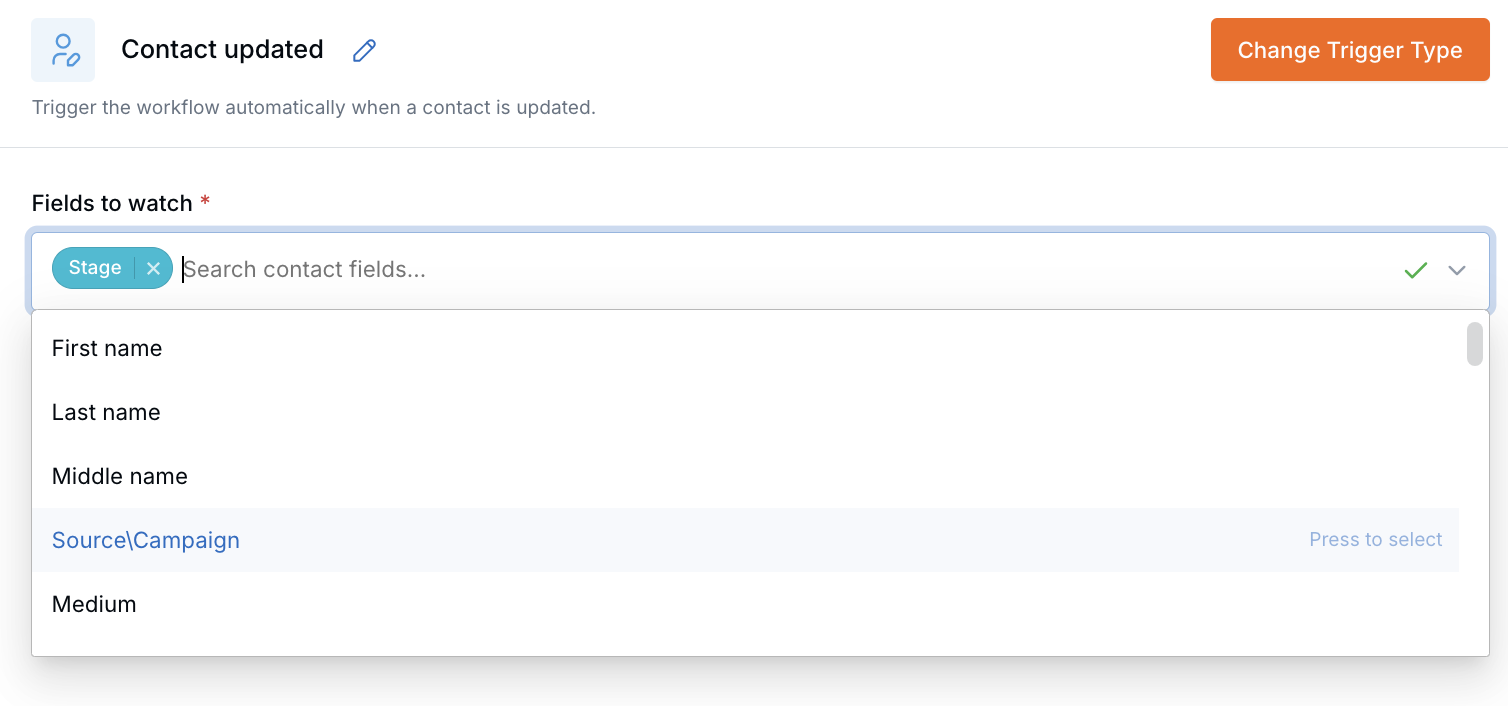Click the green checkmark icon

1415,270
